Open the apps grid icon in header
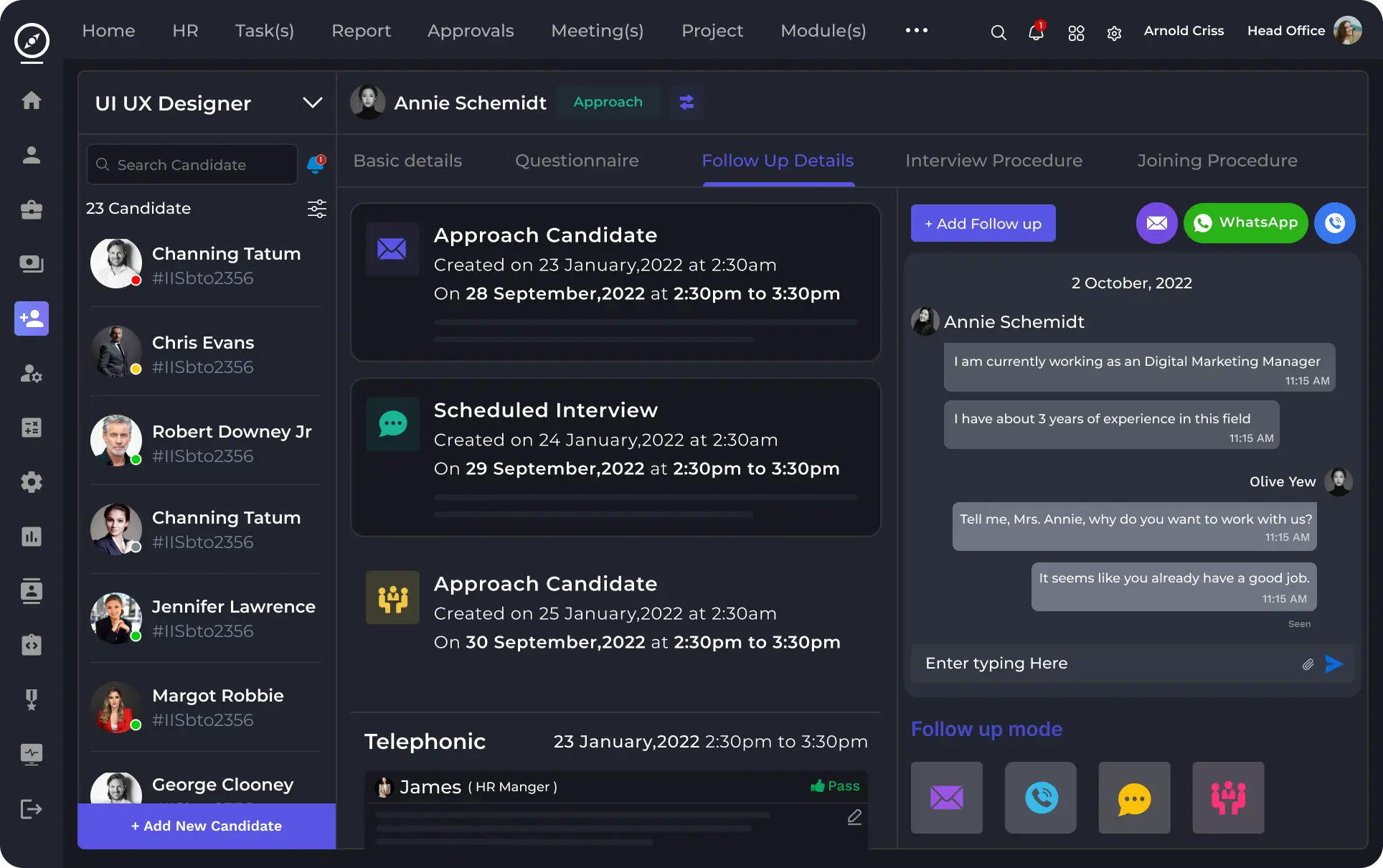Screen dimensions: 1383x868 (1076, 33)
